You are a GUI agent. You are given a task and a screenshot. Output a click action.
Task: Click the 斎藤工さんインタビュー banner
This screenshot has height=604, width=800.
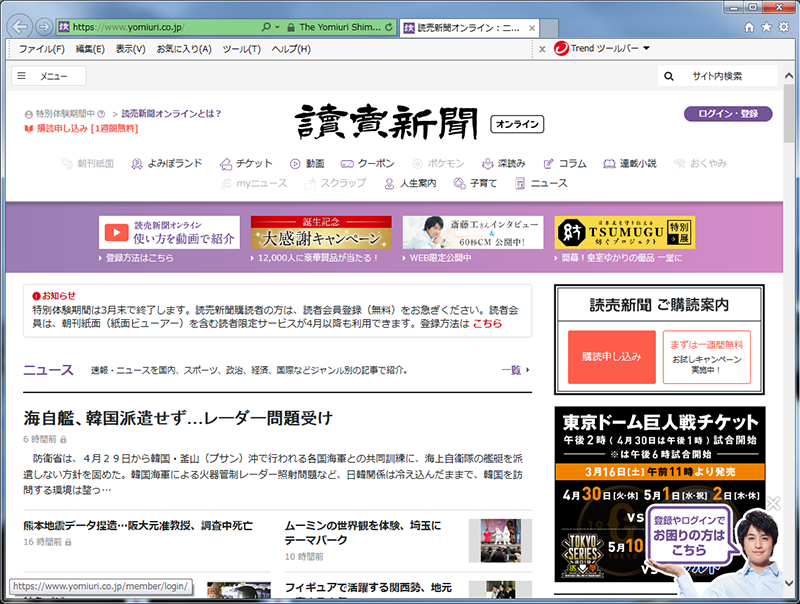pyautogui.click(x=473, y=233)
